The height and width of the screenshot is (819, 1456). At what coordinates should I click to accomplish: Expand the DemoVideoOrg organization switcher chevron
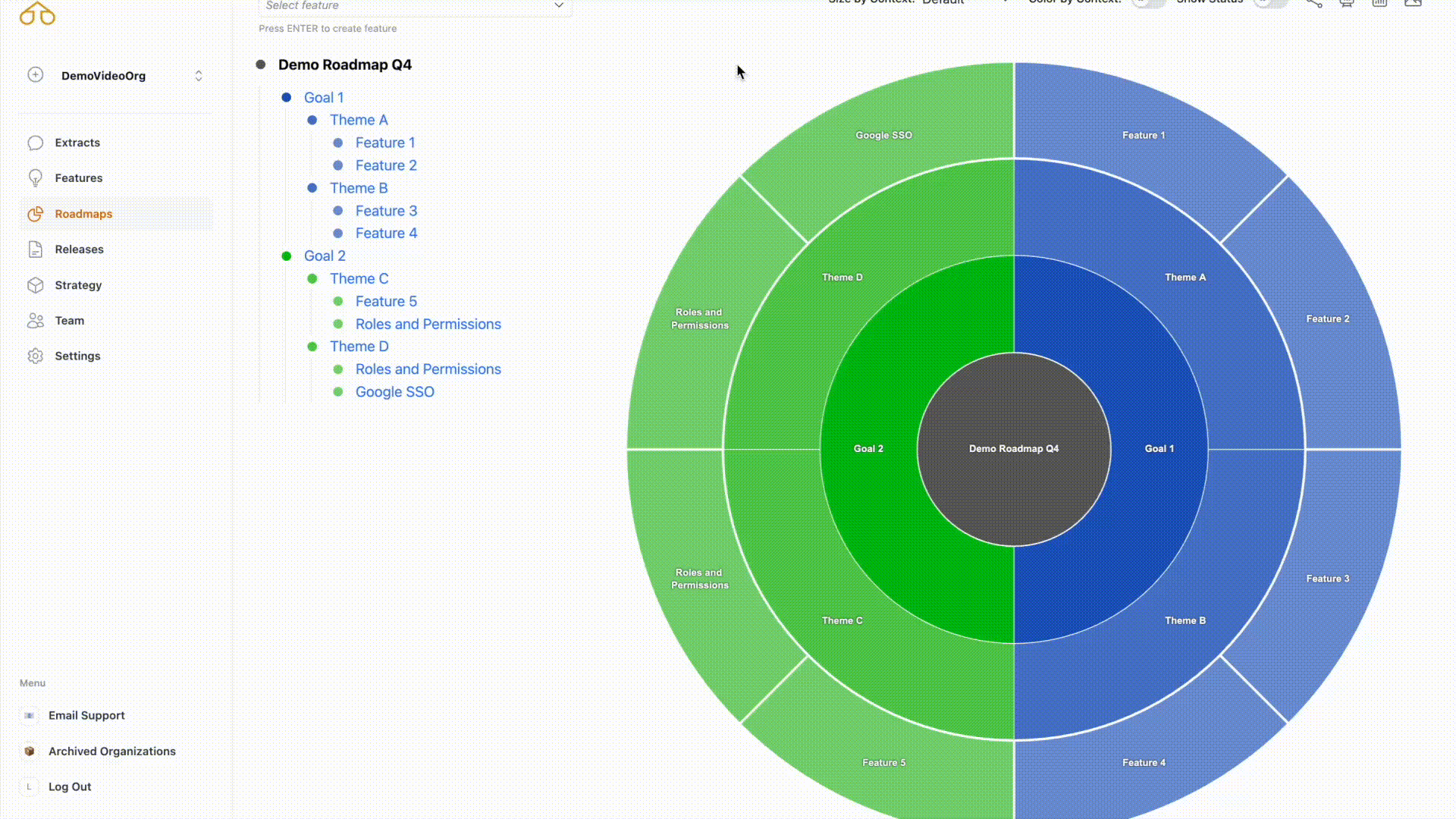199,76
